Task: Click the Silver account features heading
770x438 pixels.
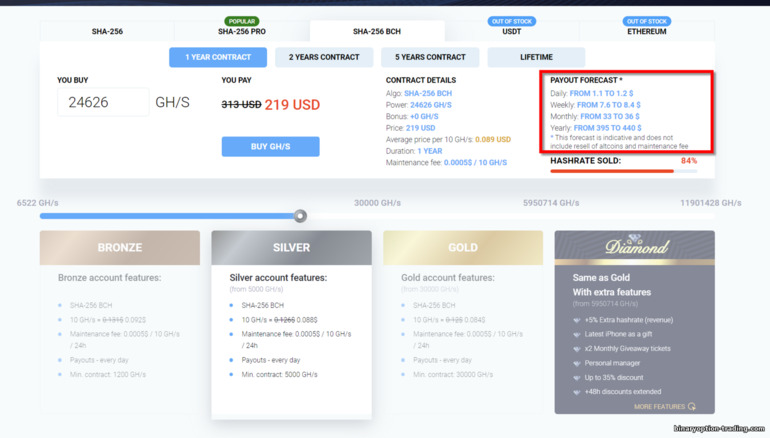Action: (x=278, y=278)
